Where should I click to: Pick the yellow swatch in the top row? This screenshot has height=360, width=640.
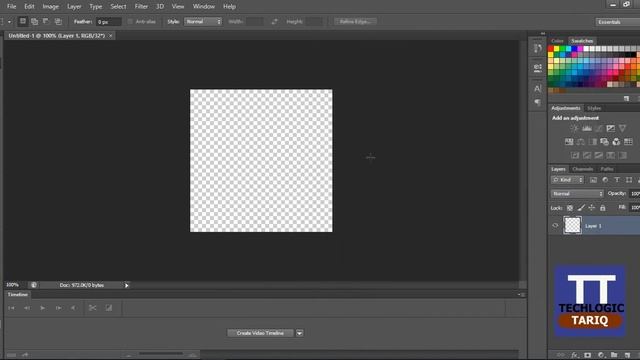click(x=556, y=49)
